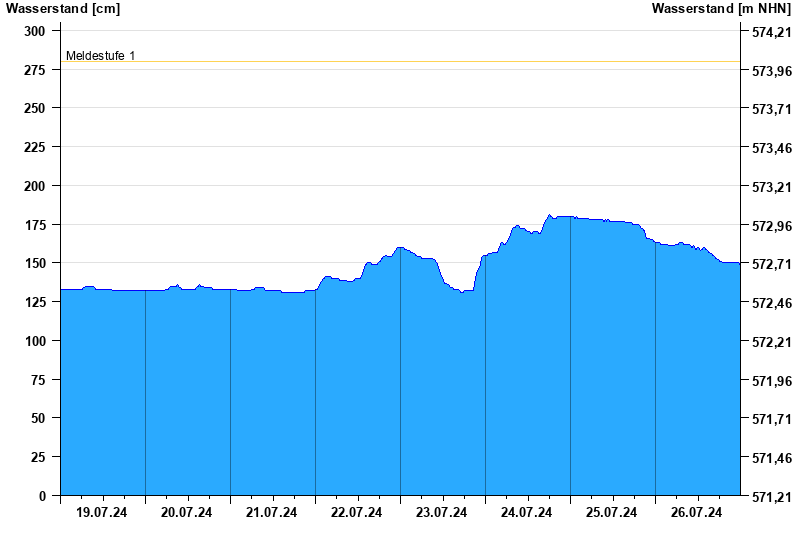The width and height of the screenshot is (800, 550).
Task: Click the 573,46 right axis value
Action: coord(770,148)
